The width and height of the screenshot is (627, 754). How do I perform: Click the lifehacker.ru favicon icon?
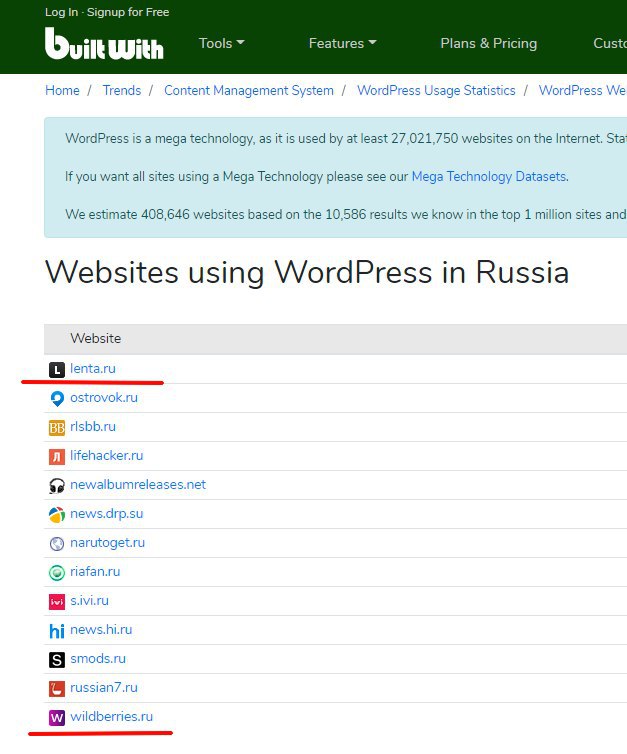57,456
